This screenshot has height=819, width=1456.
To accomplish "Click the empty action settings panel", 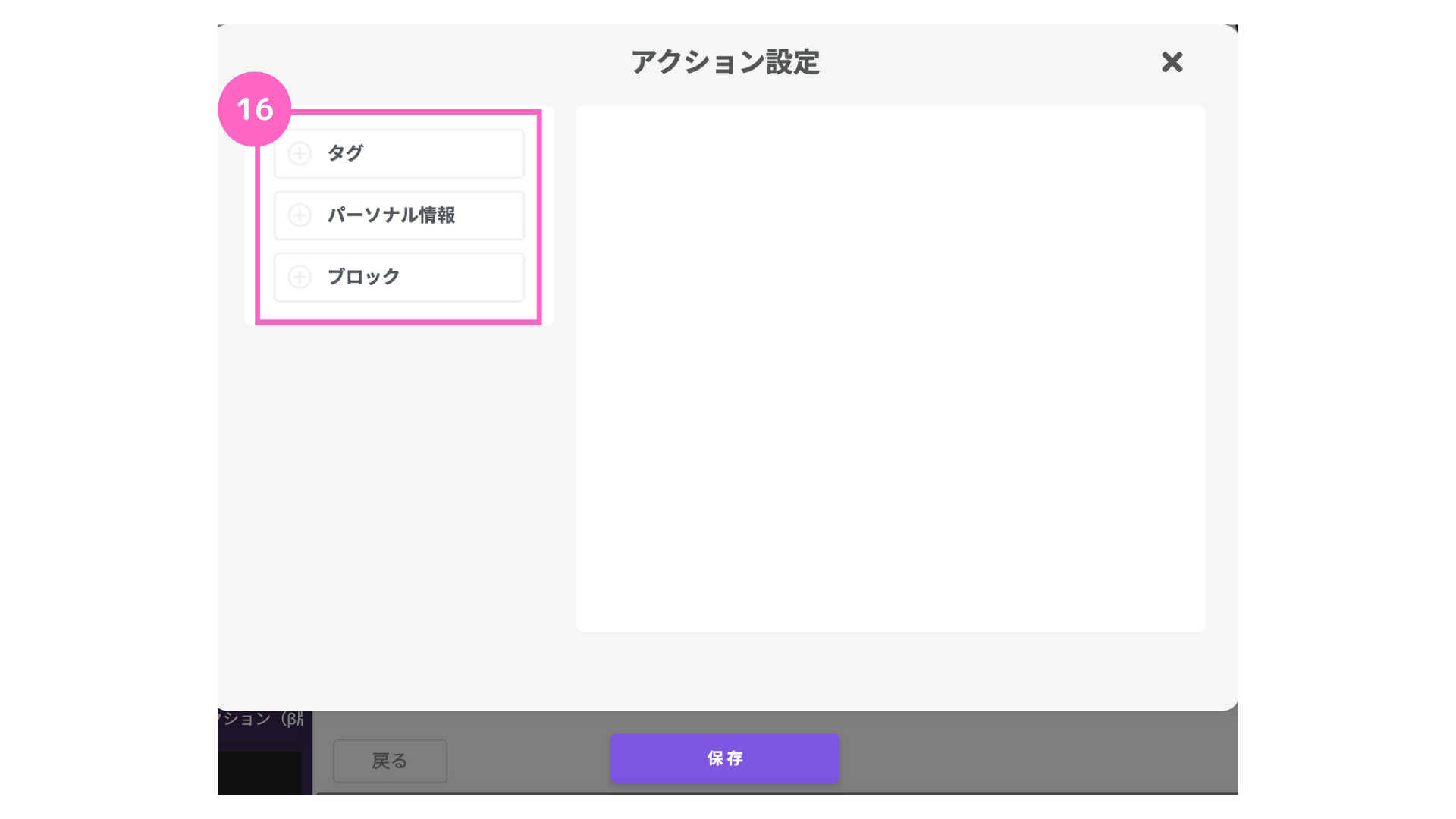I will (890, 369).
